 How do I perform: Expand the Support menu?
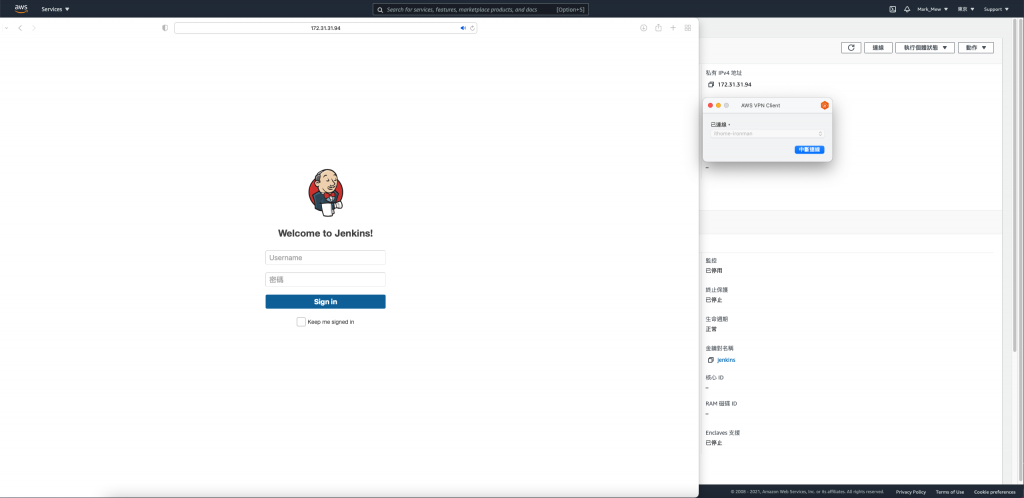(x=997, y=9)
